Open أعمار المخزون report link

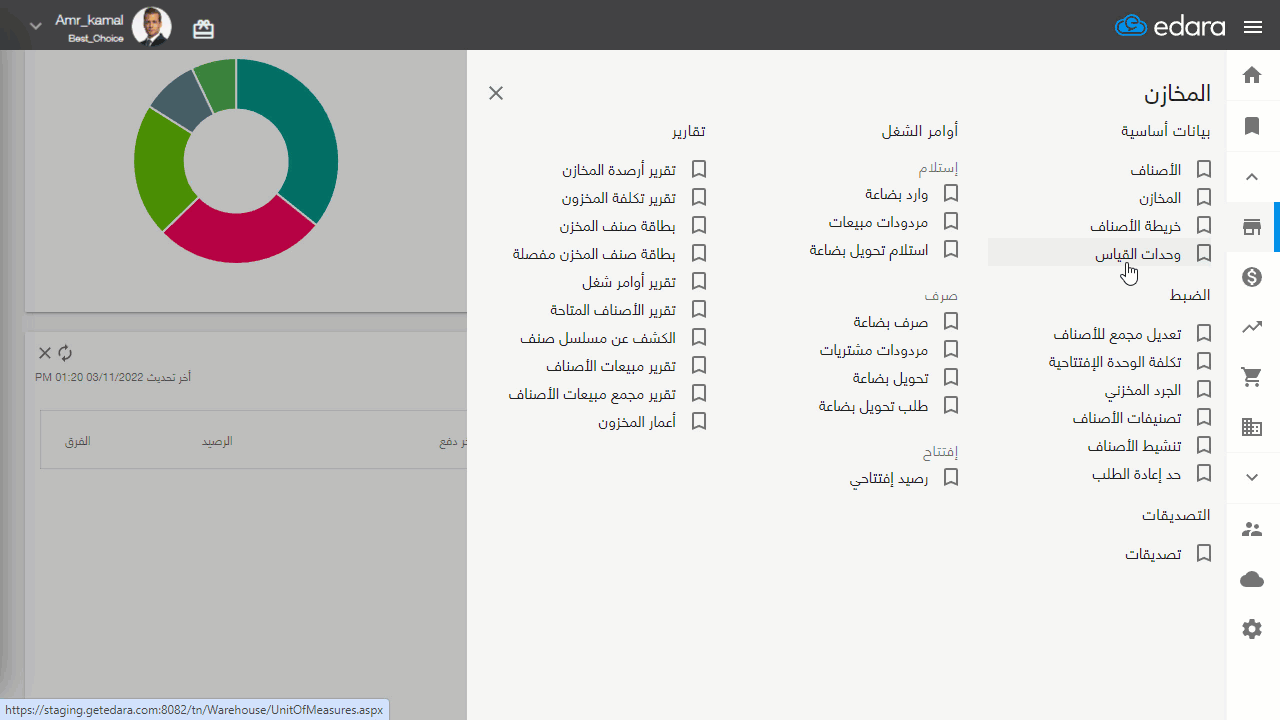click(637, 422)
